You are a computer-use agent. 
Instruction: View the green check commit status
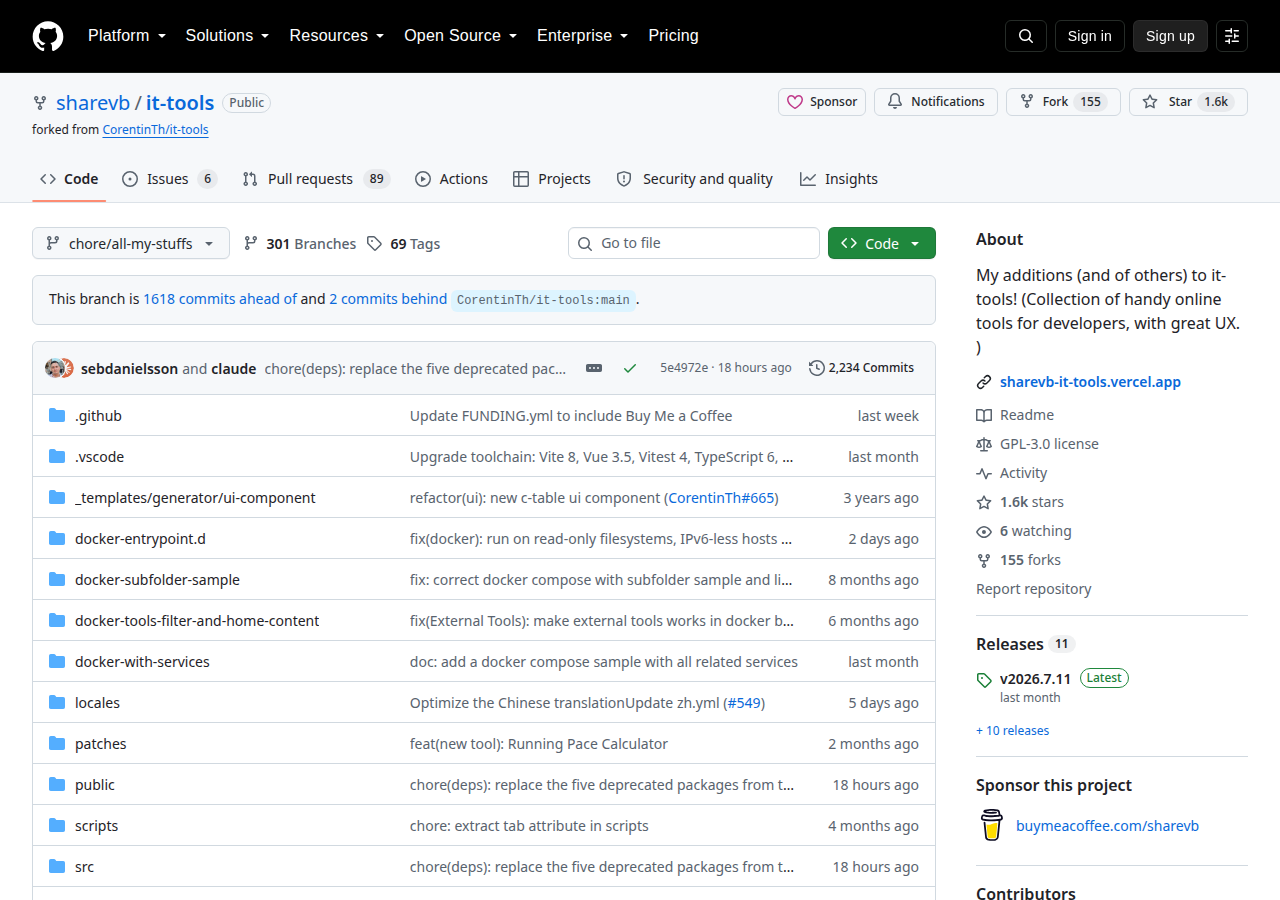tap(630, 368)
